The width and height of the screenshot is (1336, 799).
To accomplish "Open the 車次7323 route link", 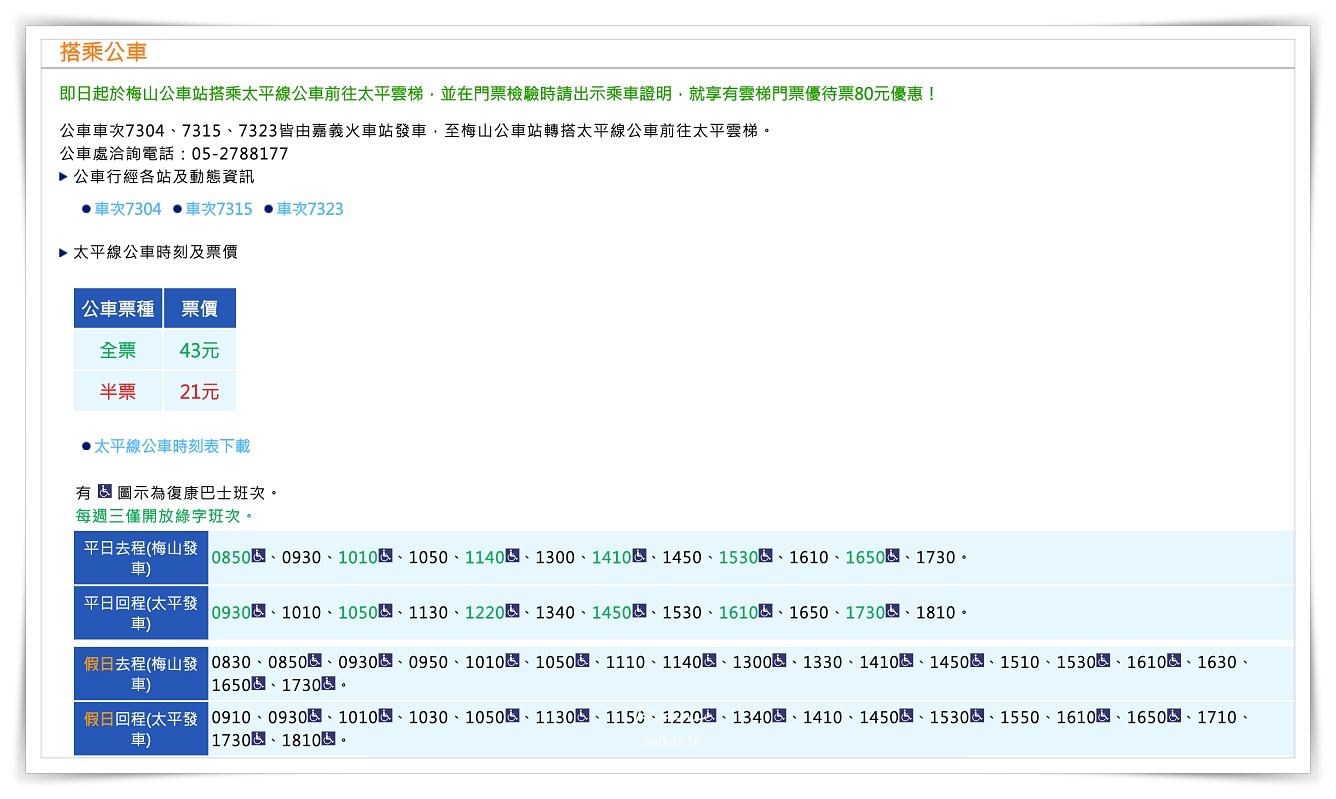I will [x=310, y=209].
